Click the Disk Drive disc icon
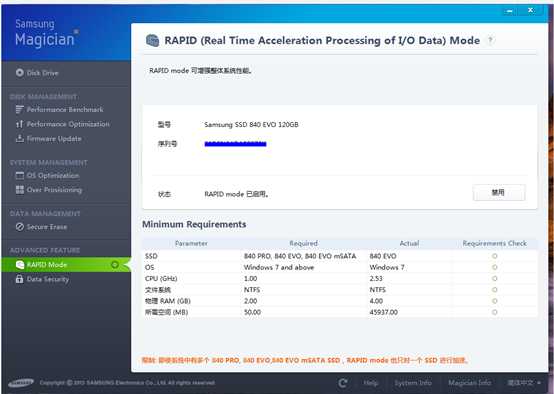 20,73
